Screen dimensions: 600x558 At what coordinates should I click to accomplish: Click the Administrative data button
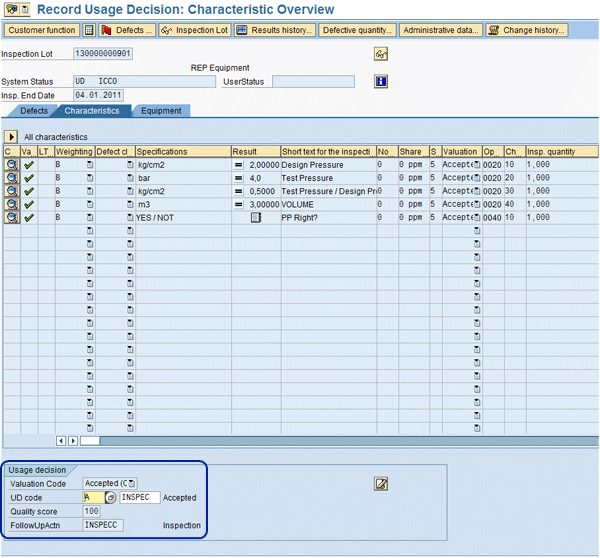440,30
